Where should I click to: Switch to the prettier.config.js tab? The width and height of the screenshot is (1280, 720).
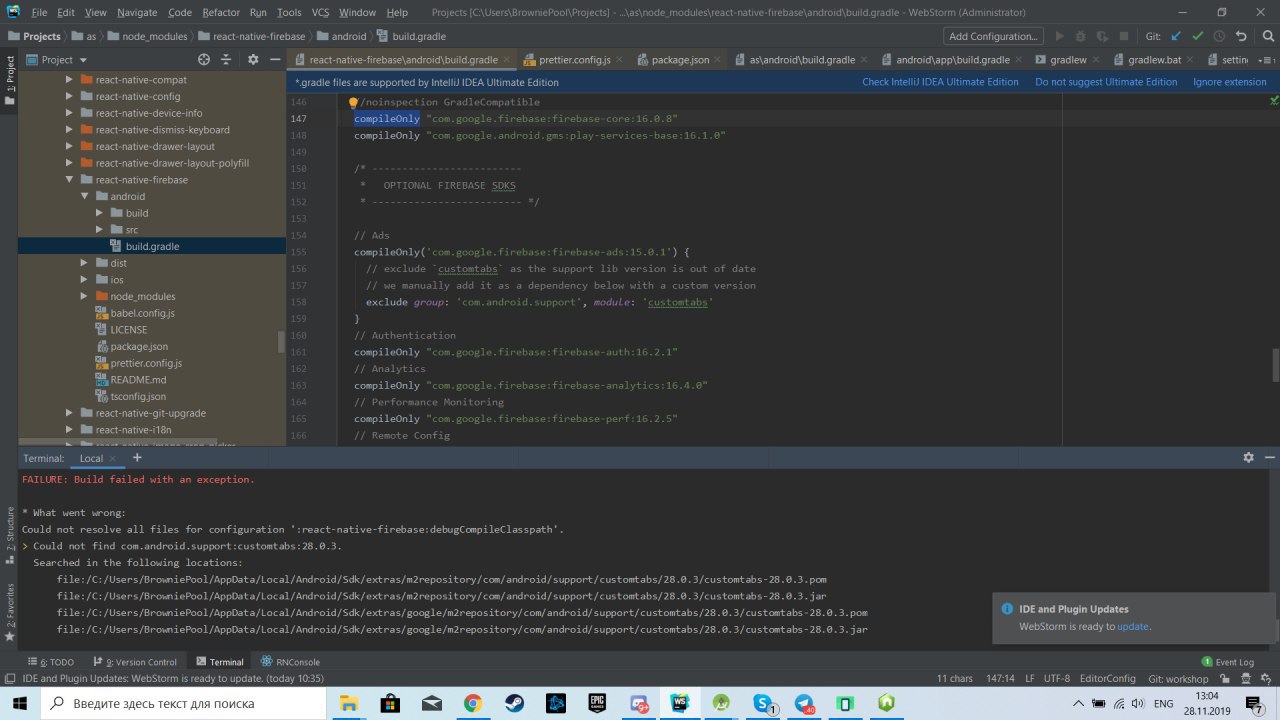tap(574, 60)
